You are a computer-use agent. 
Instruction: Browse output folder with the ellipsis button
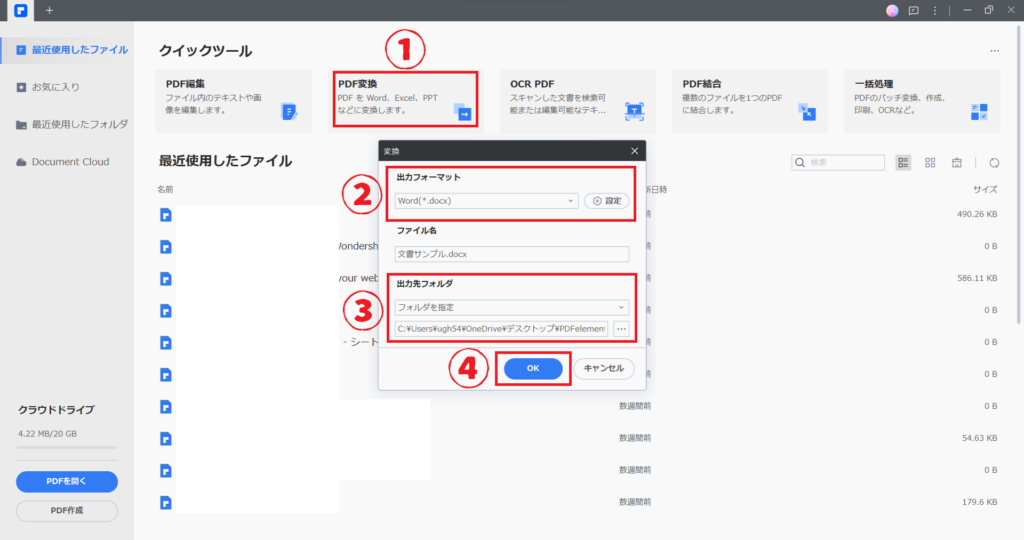[x=621, y=329]
